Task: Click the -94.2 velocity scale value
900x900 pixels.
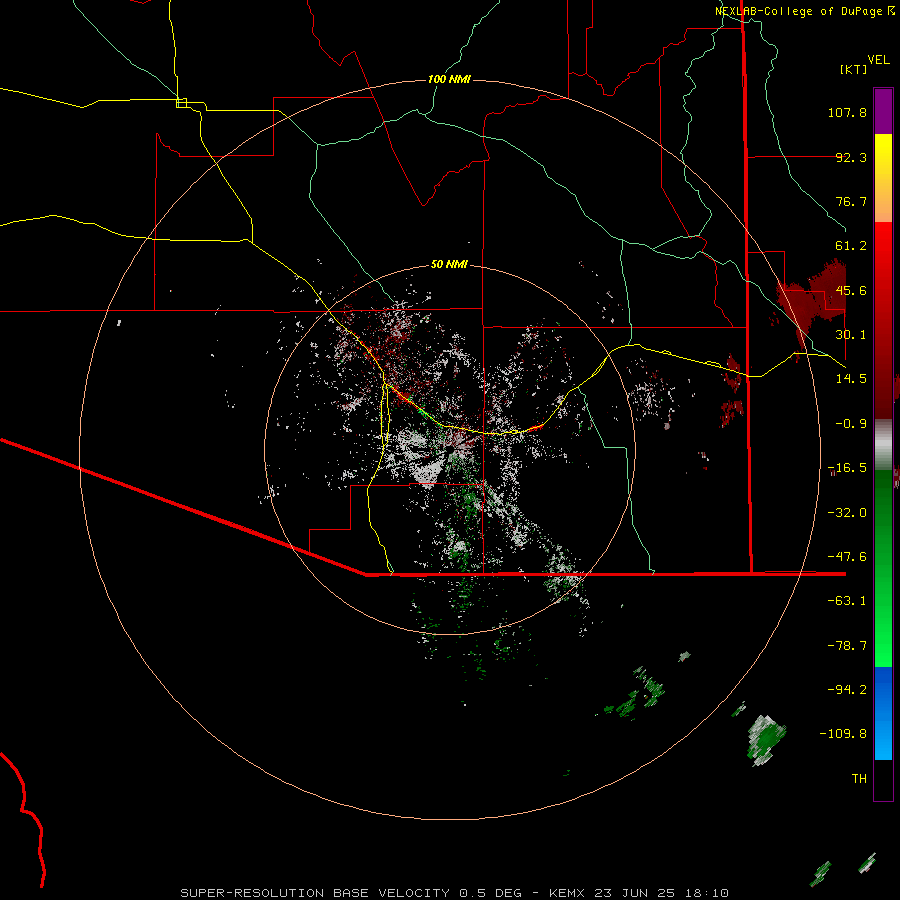Action: [x=847, y=690]
